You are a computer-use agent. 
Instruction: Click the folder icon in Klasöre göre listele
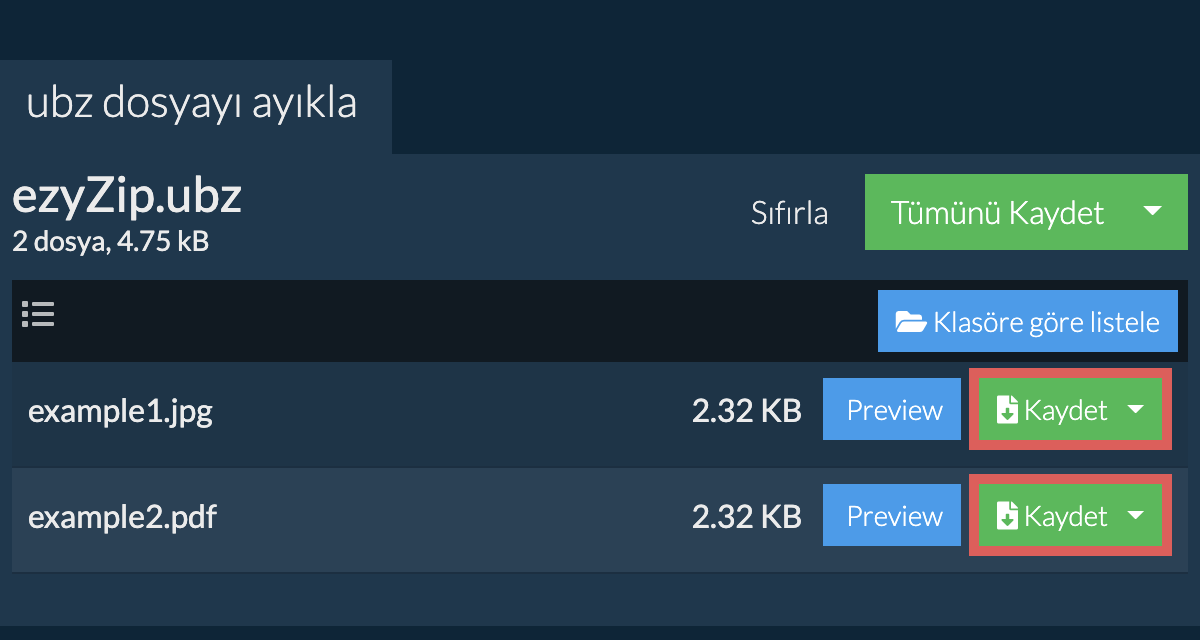pos(910,322)
